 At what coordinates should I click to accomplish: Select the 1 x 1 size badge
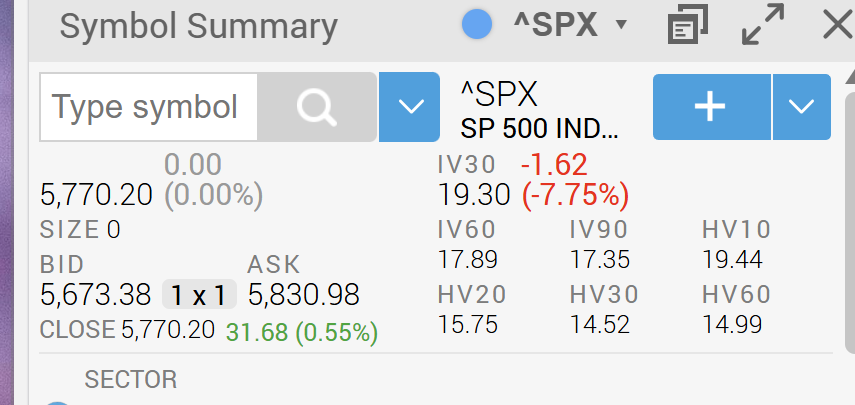(199, 295)
